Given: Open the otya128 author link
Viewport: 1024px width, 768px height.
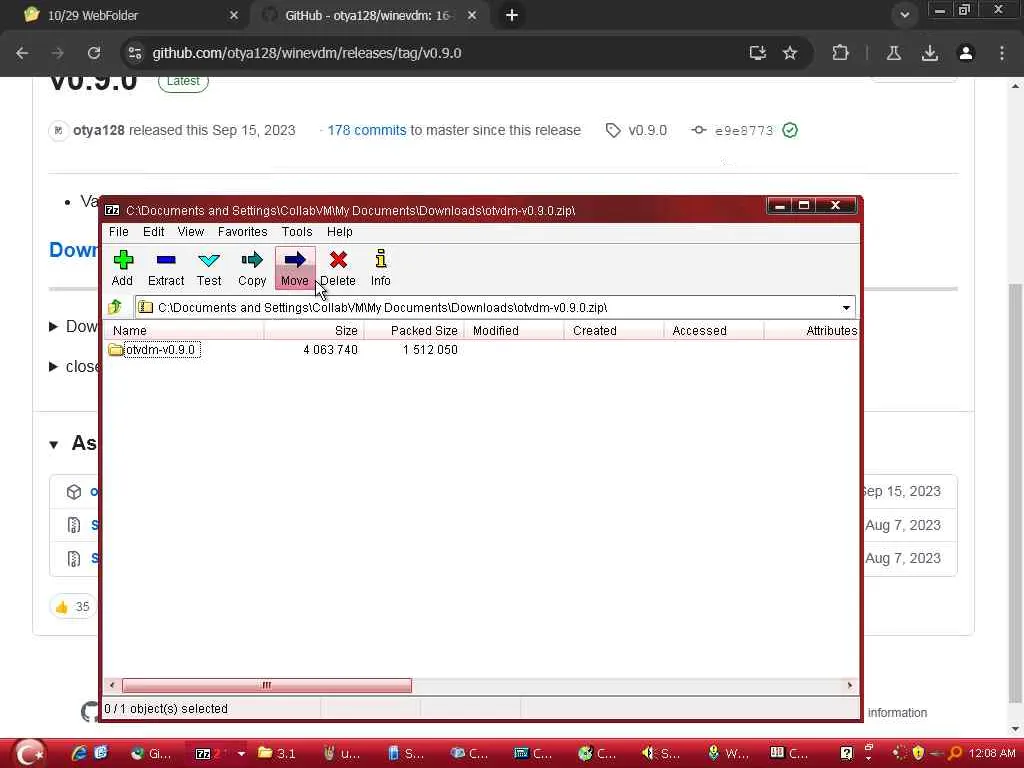Looking at the screenshot, I should 99,130.
